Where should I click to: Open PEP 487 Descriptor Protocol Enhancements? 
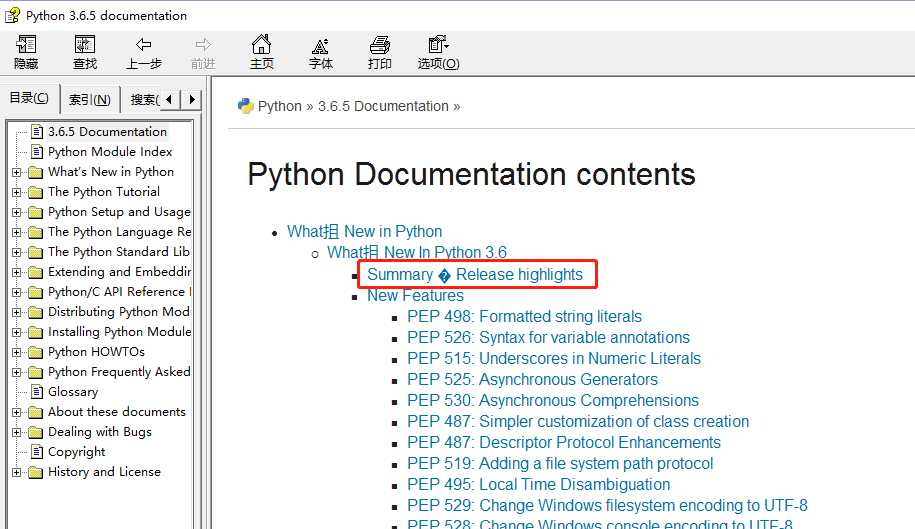[x=564, y=442]
